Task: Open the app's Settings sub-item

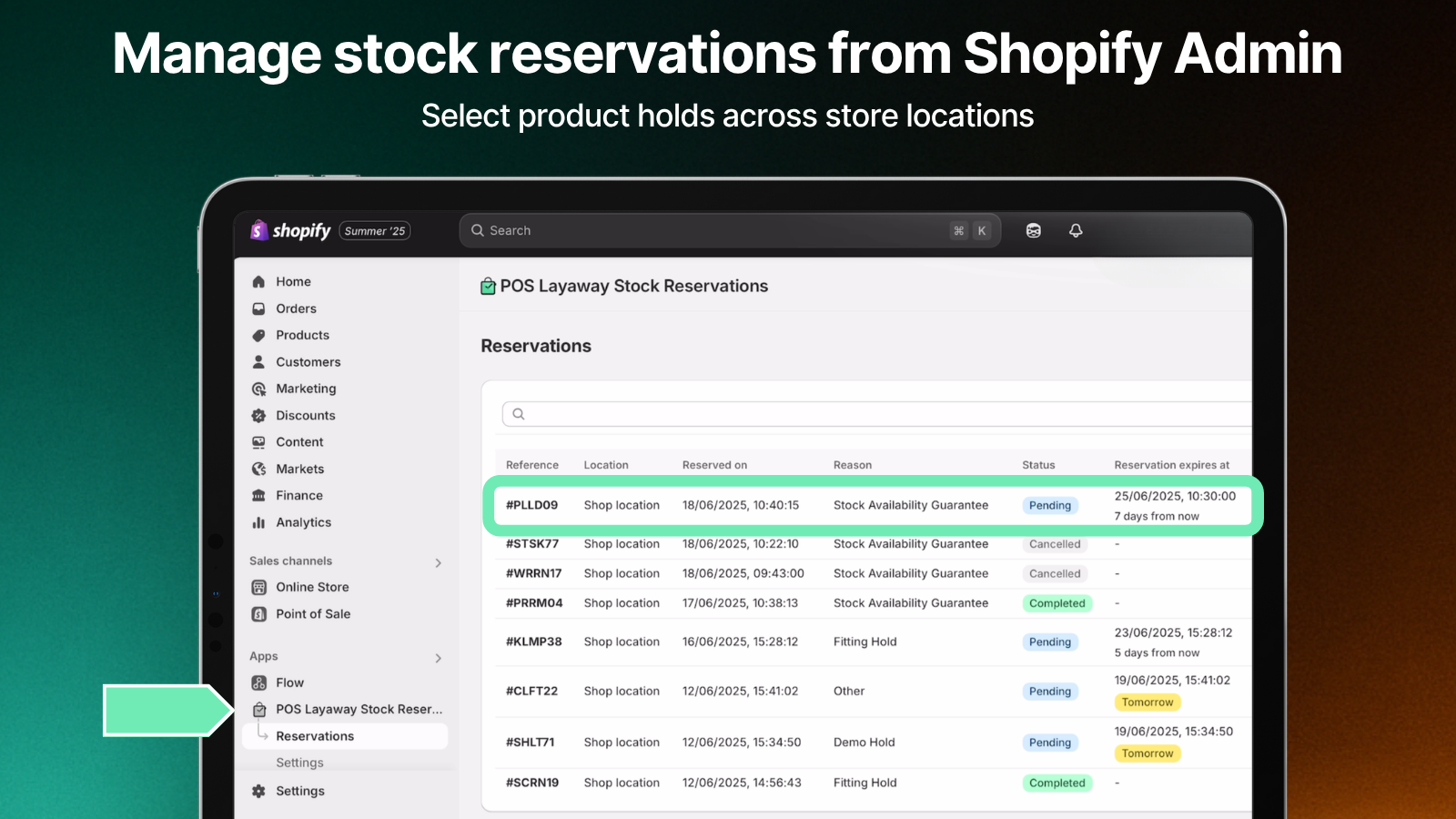Action: (x=299, y=763)
